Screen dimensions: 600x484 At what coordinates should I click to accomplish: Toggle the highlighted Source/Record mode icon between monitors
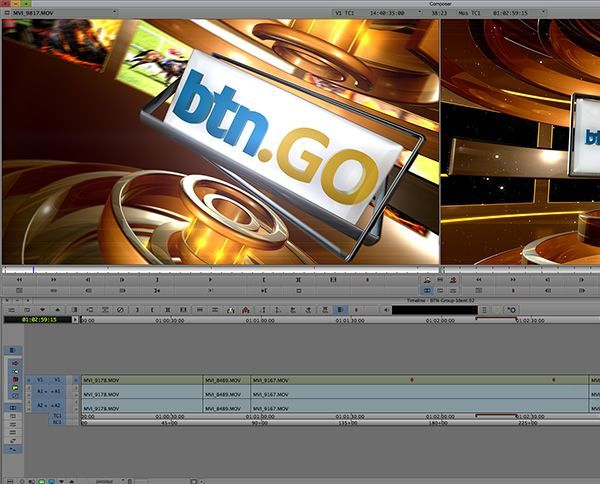[427, 290]
